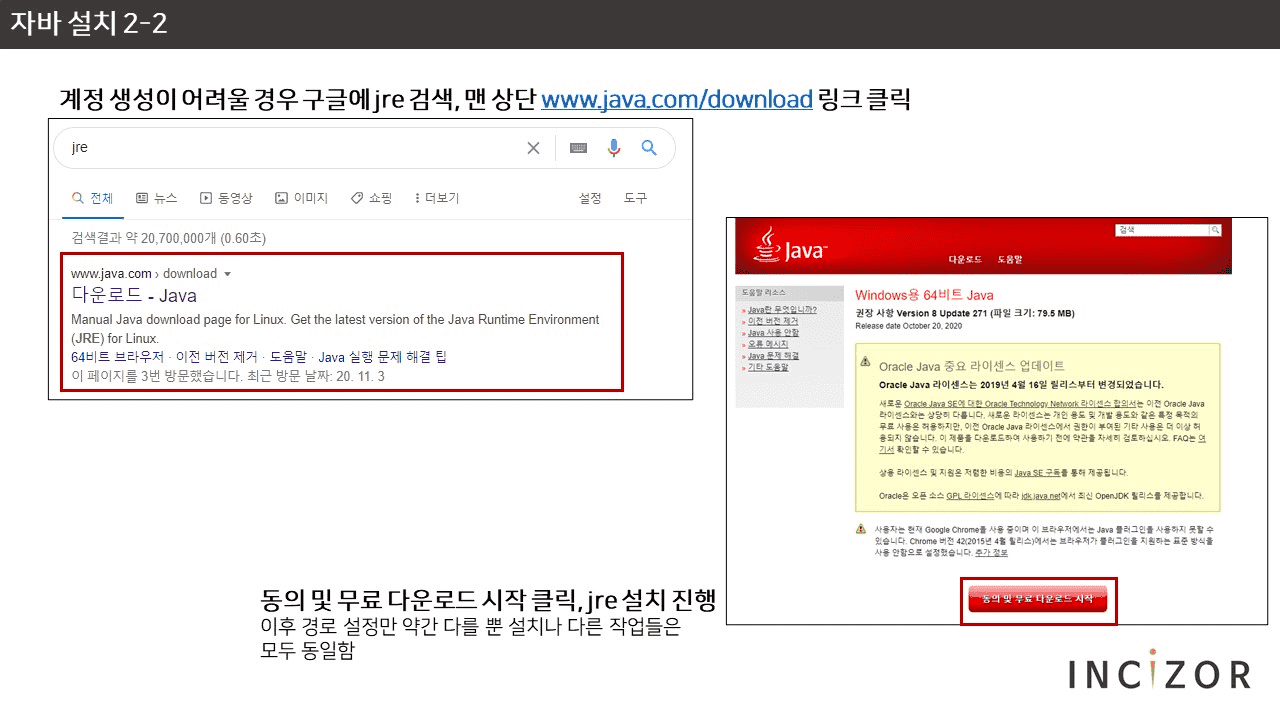Open 이전 버전 제거 in Java sidebar
The image size is (1280, 720).
[773, 321]
